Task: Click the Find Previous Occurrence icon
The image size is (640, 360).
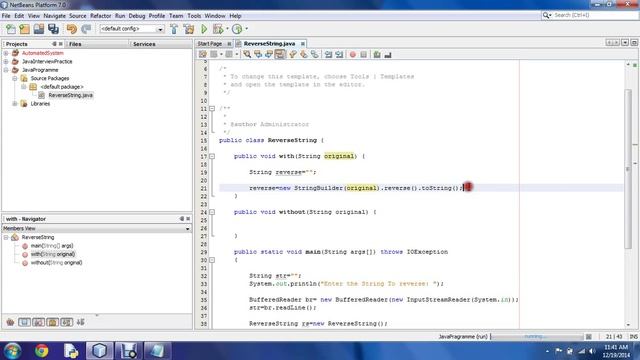Action: tap(258, 54)
